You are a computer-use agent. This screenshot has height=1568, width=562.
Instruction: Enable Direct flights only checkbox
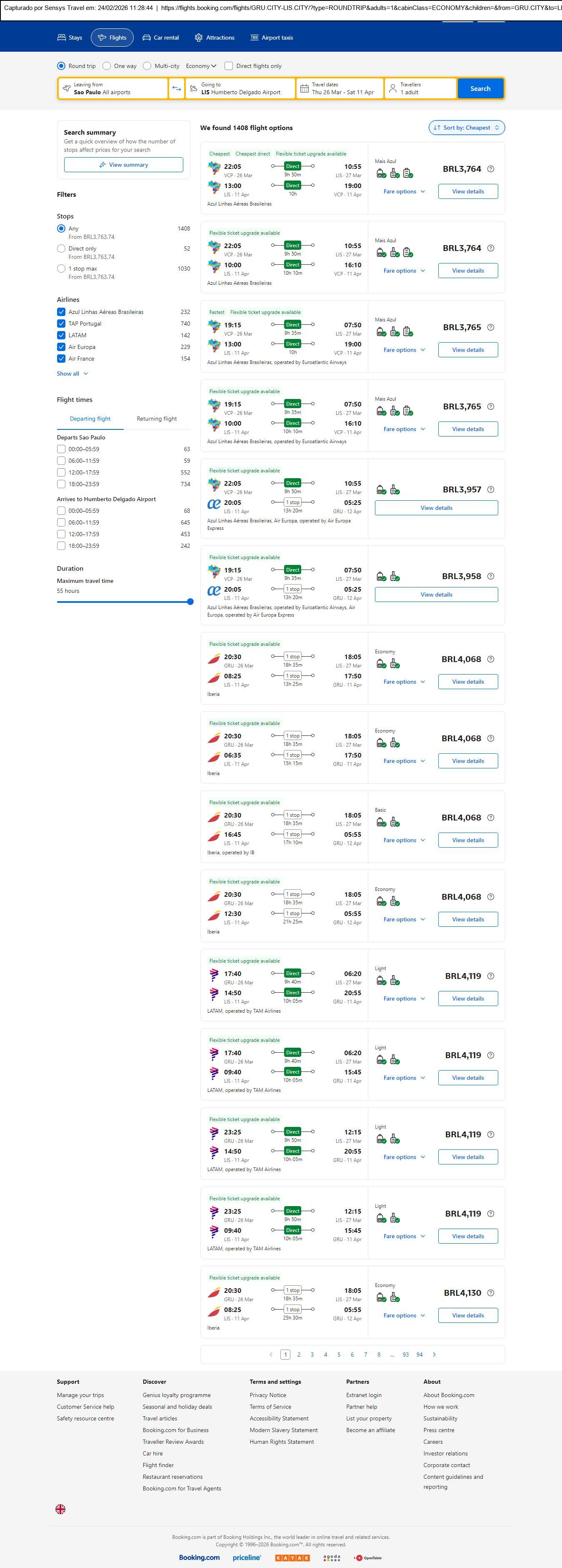click(229, 66)
